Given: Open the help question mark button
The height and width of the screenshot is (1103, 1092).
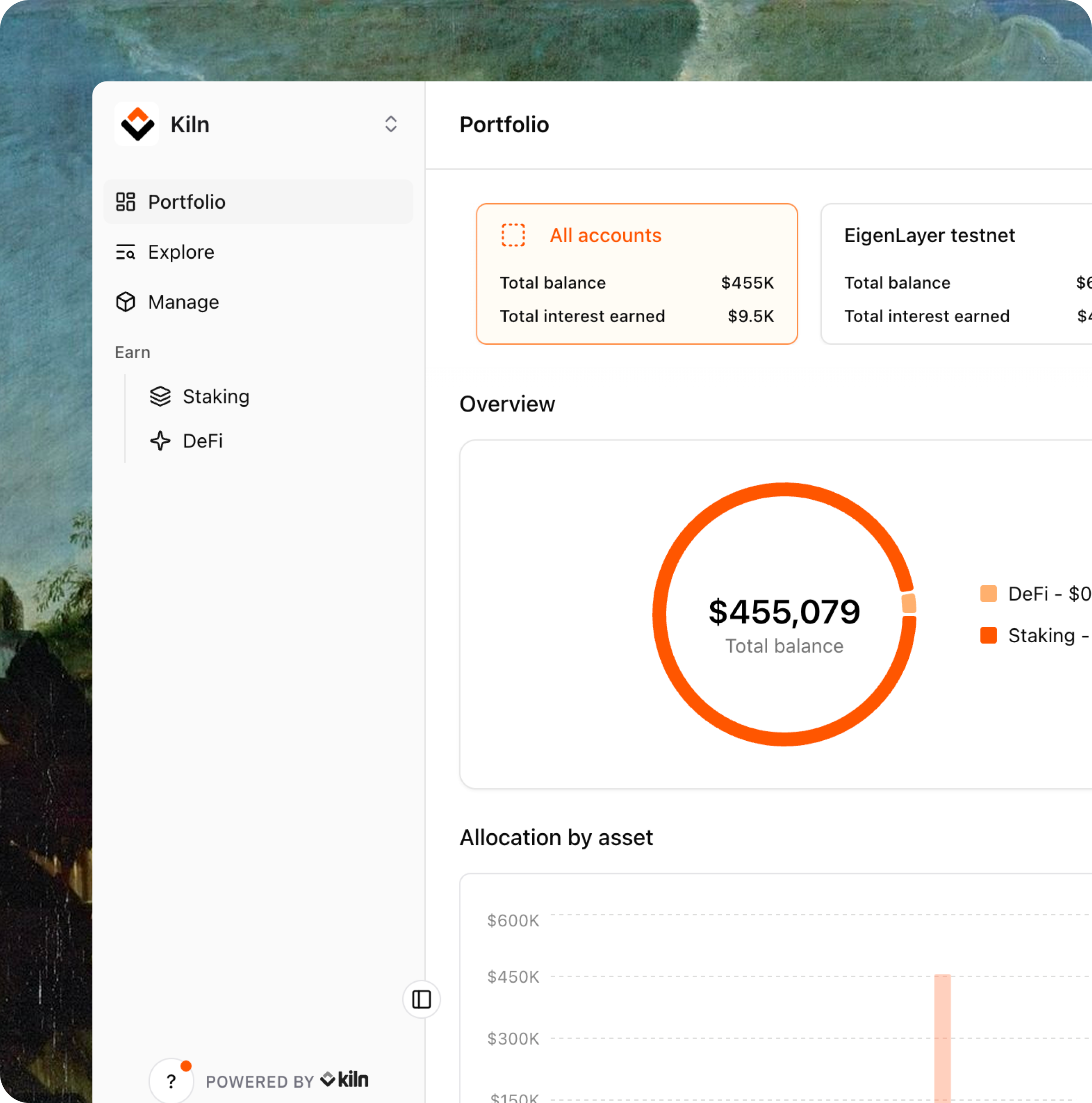Looking at the screenshot, I should (x=171, y=1081).
